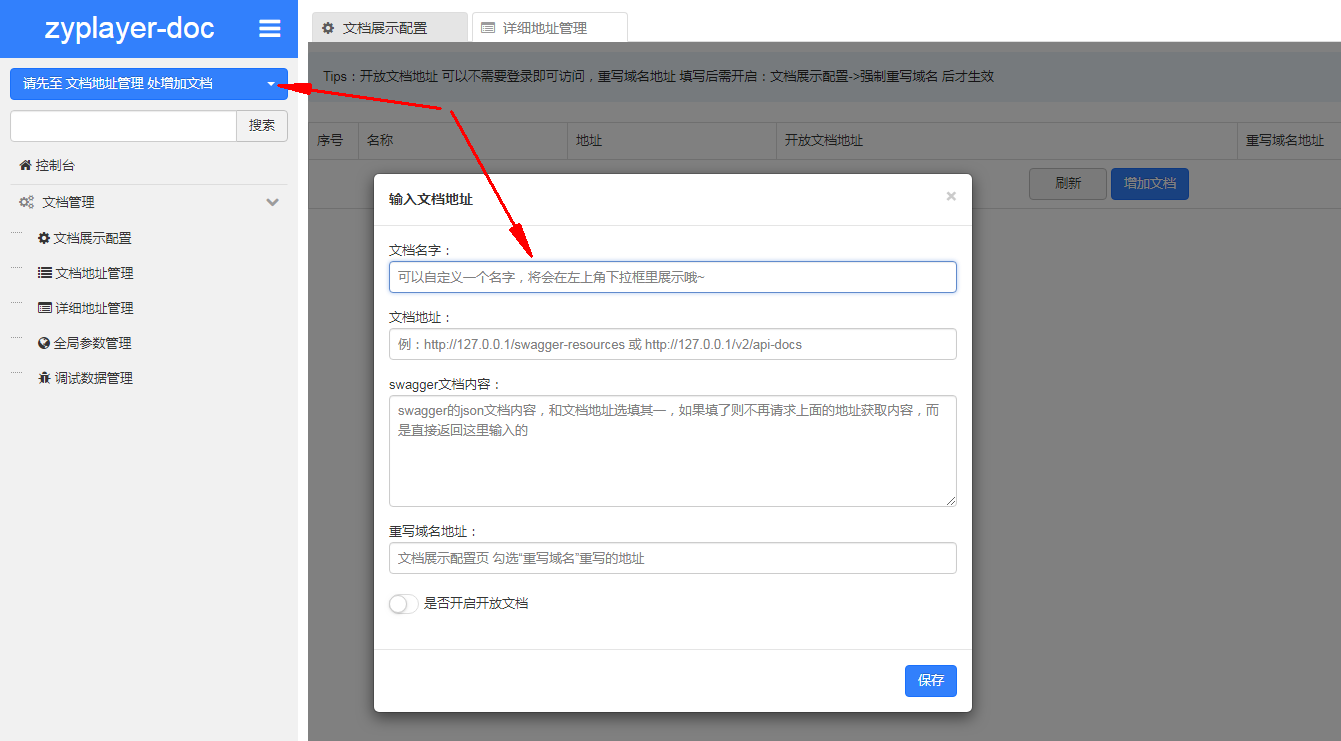Viewport: 1341px width, 741px height.
Task: Click the 增加文档 button
Action: click(1149, 183)
